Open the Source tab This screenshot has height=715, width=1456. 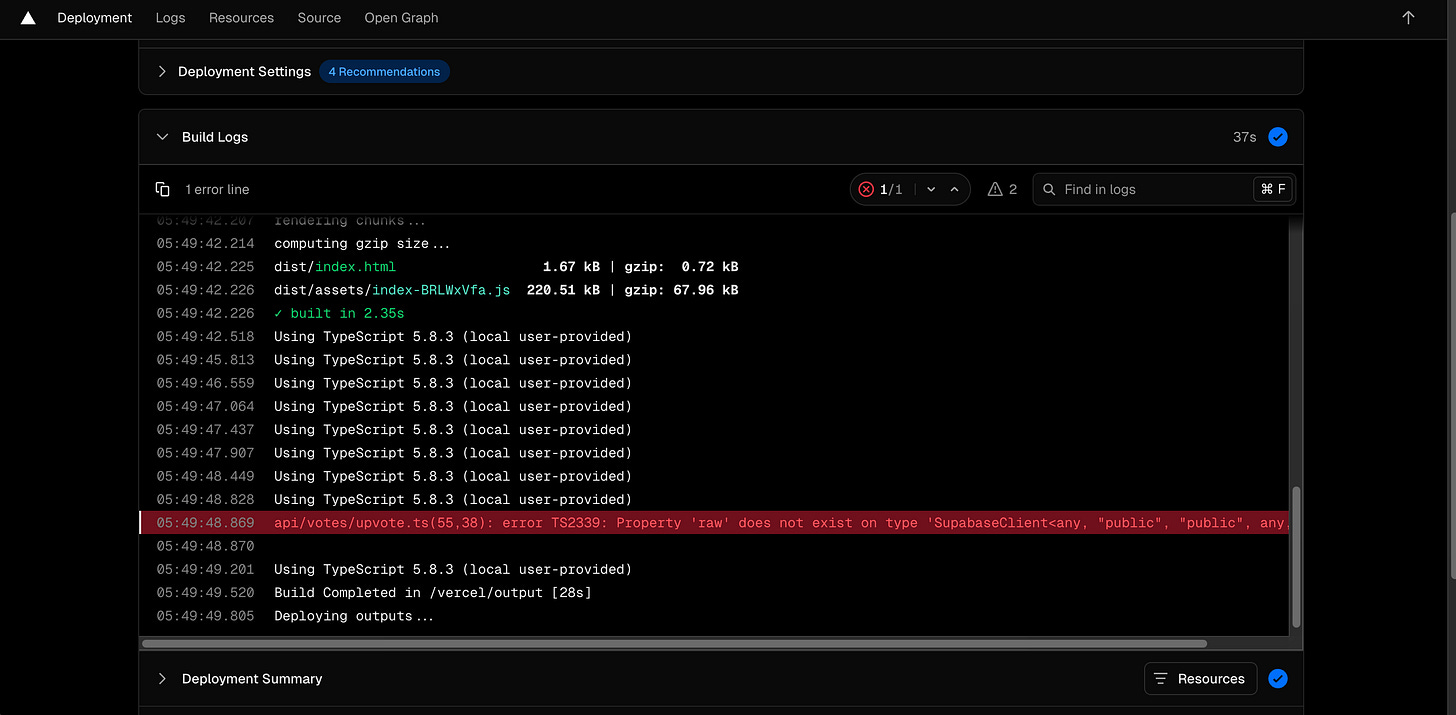pyautogui.click(x=318, y=18)
